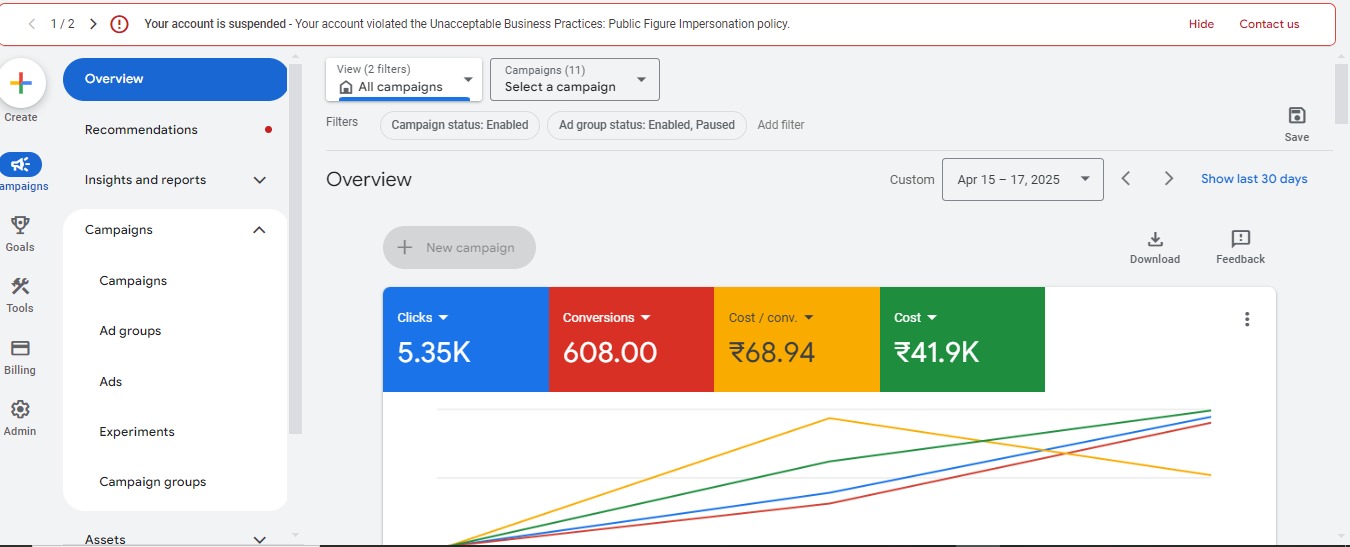
Task: Click the Add filter field
Action: point(781,125)
